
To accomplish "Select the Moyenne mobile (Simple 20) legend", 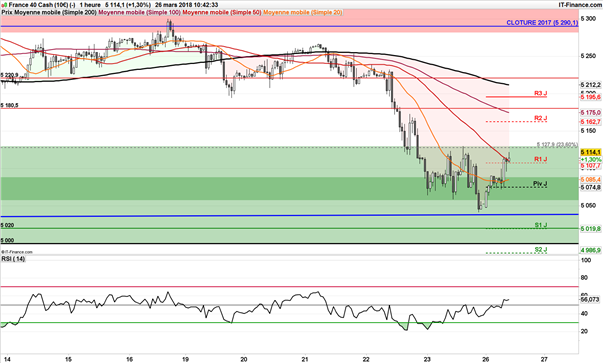I will (302, 12).
